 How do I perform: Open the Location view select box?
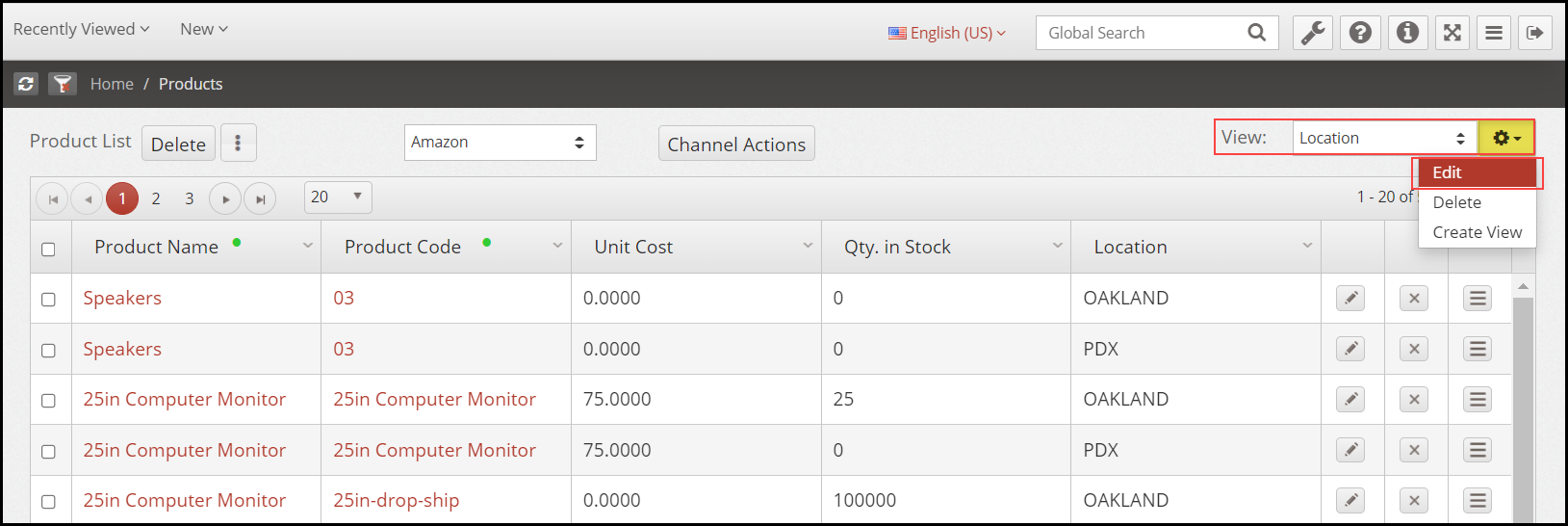(x=1384, y=138)
